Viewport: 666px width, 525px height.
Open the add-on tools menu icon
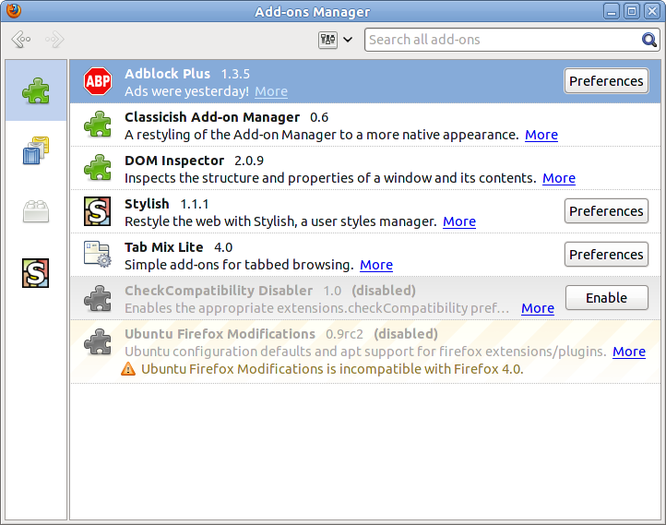click(x=327, y=40)
